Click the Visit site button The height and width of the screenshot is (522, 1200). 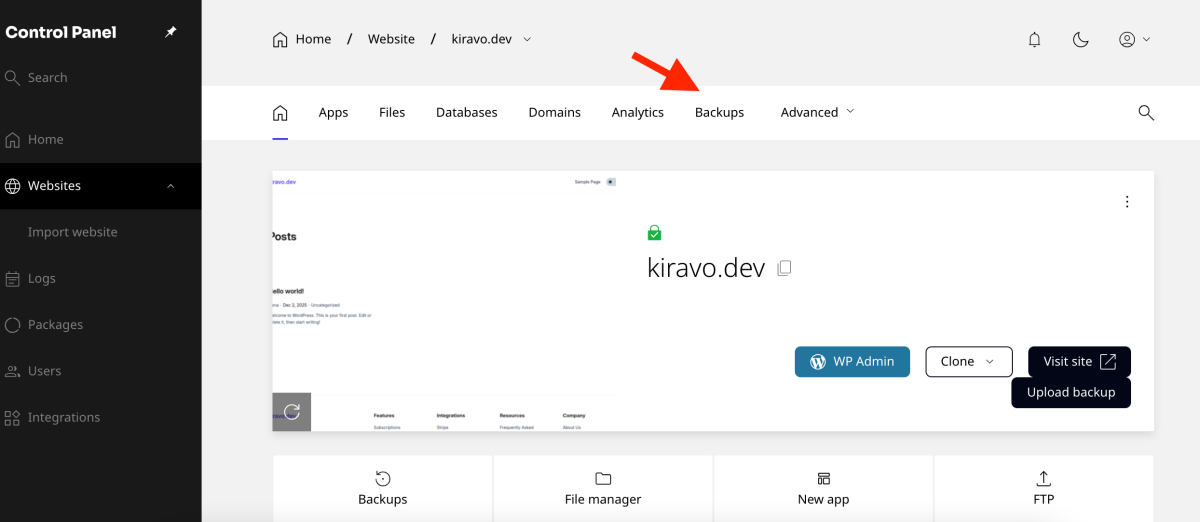coord(1079,361)
